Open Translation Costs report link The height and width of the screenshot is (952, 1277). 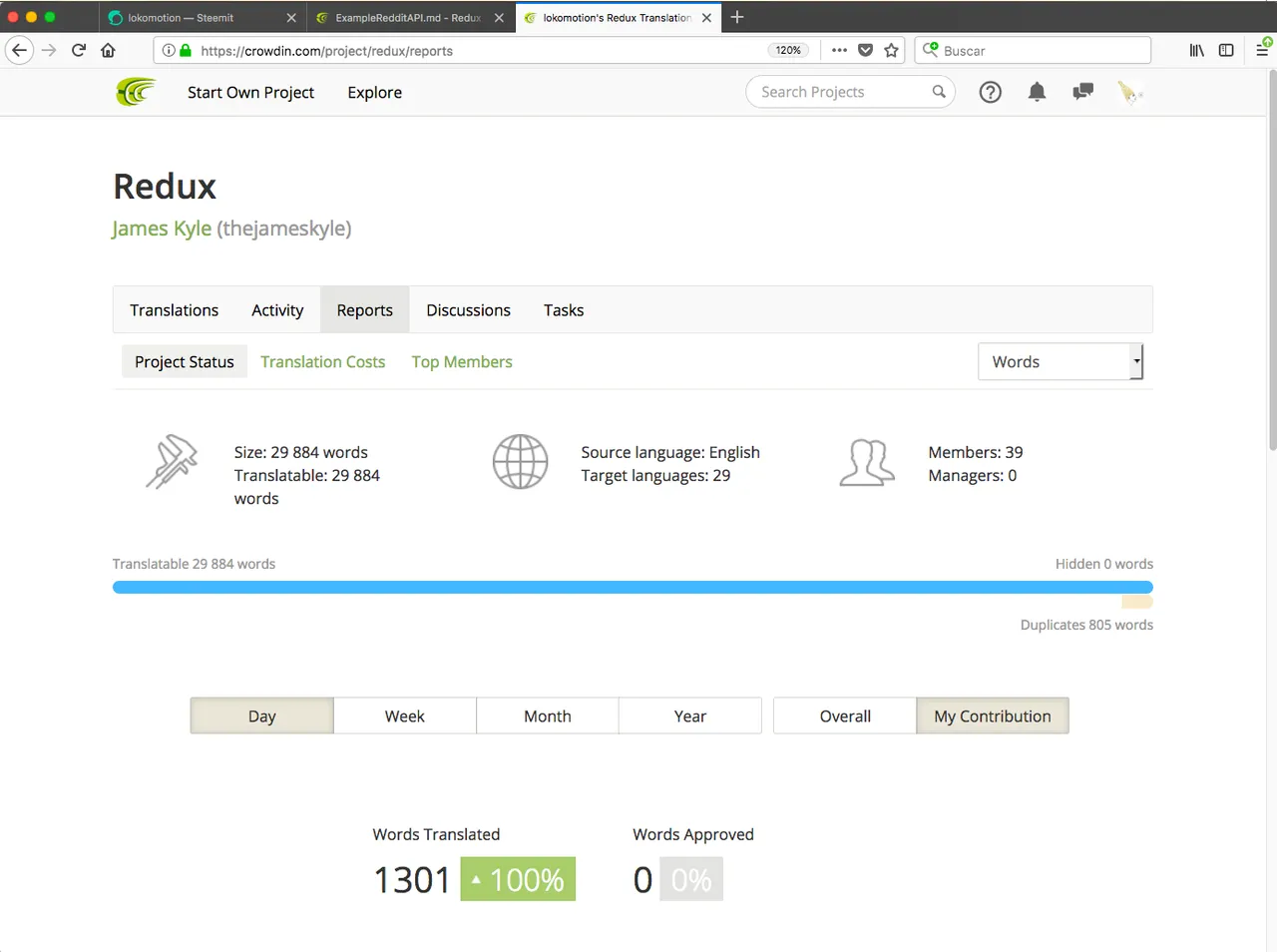(322, 362)
